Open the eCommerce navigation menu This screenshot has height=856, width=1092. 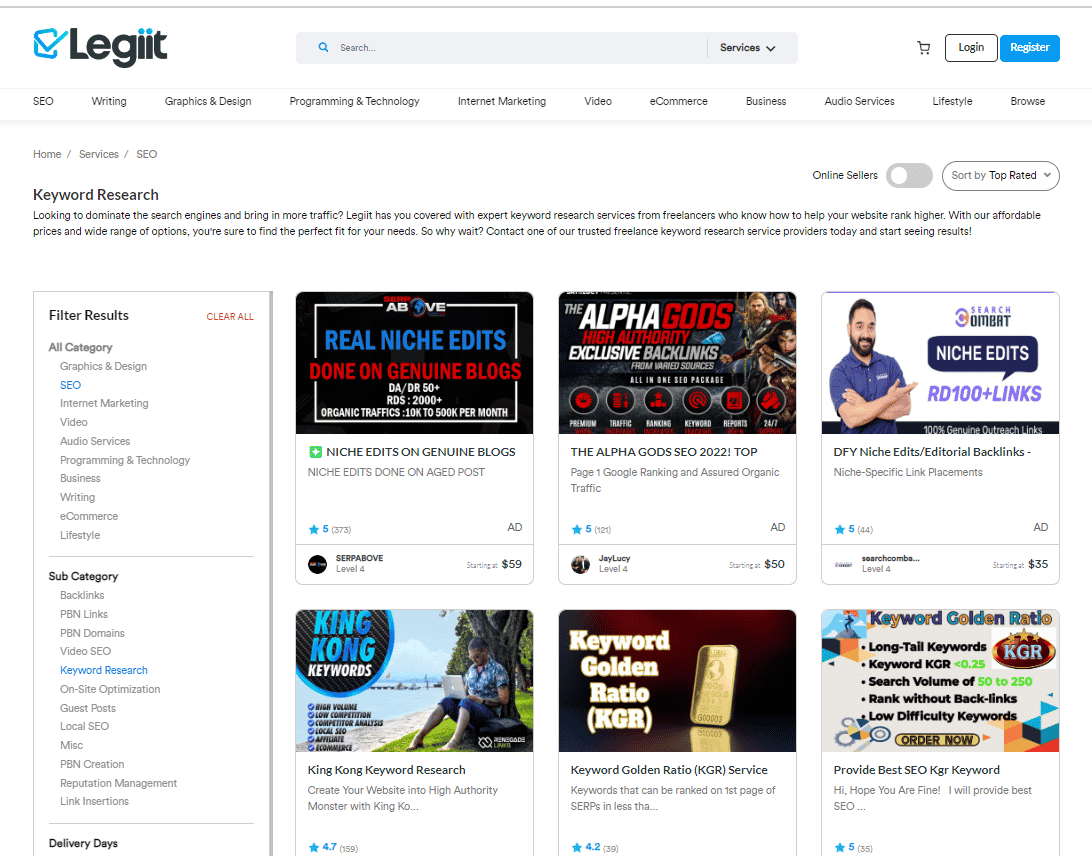678,101
